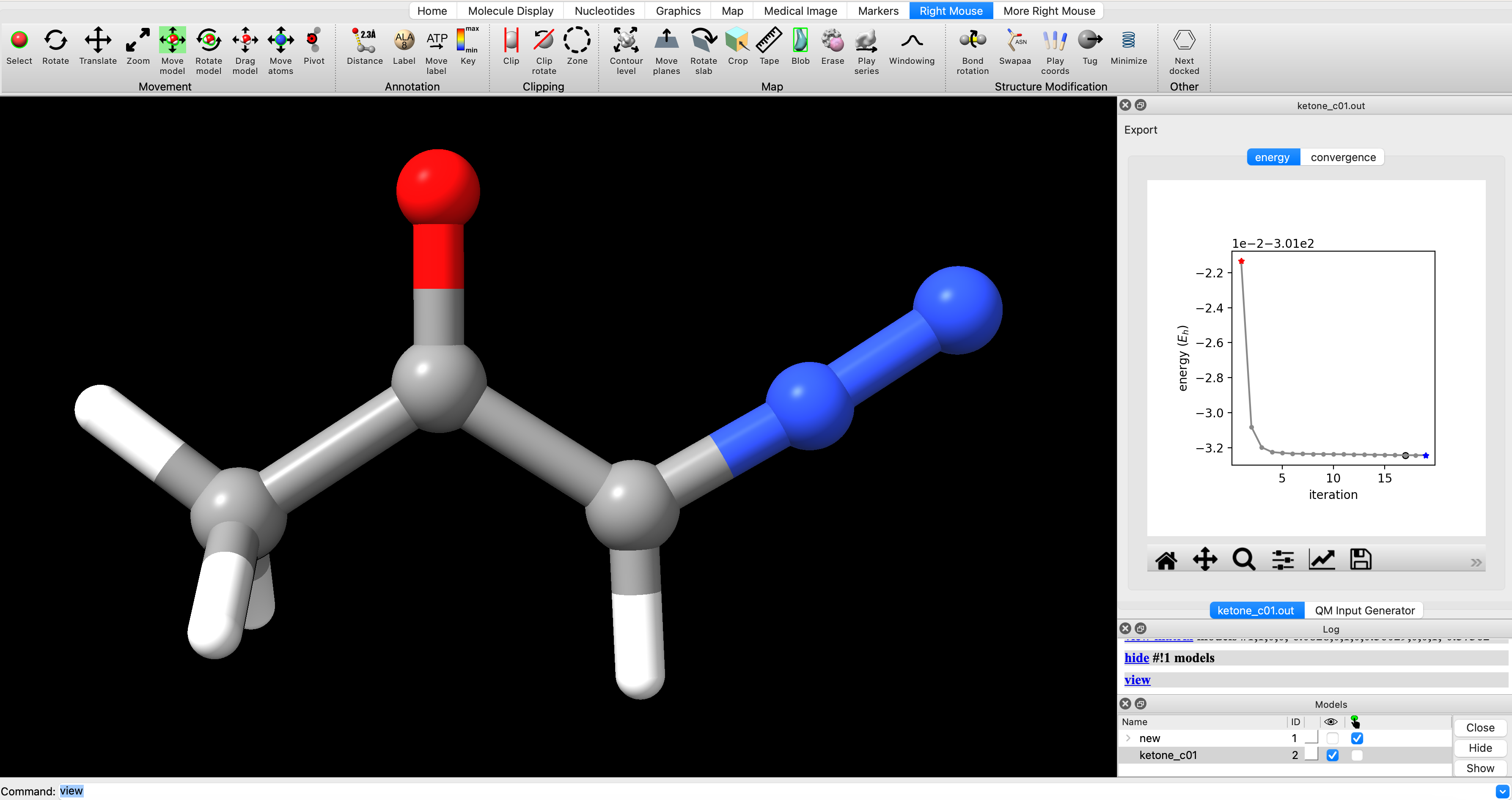Toggle selected checkbox for model new
This screenshot has width=1512, height=800.
point(1356,738)
